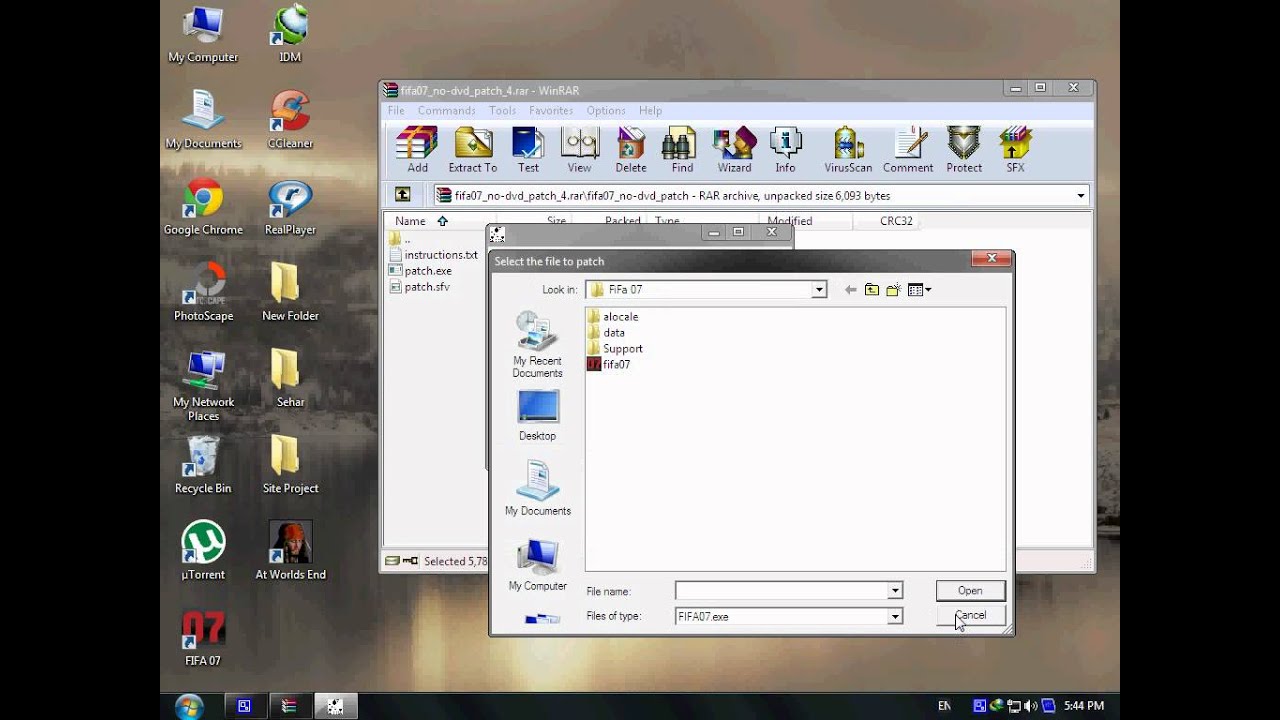Open the View Menu icon in dialog

tap(919, 290)
